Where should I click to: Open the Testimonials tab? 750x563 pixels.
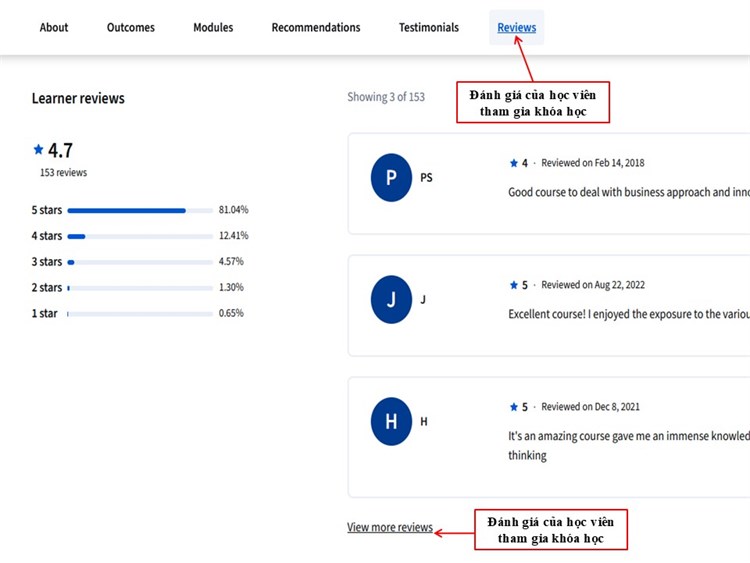pyautogui.click(x=429, y=28)
